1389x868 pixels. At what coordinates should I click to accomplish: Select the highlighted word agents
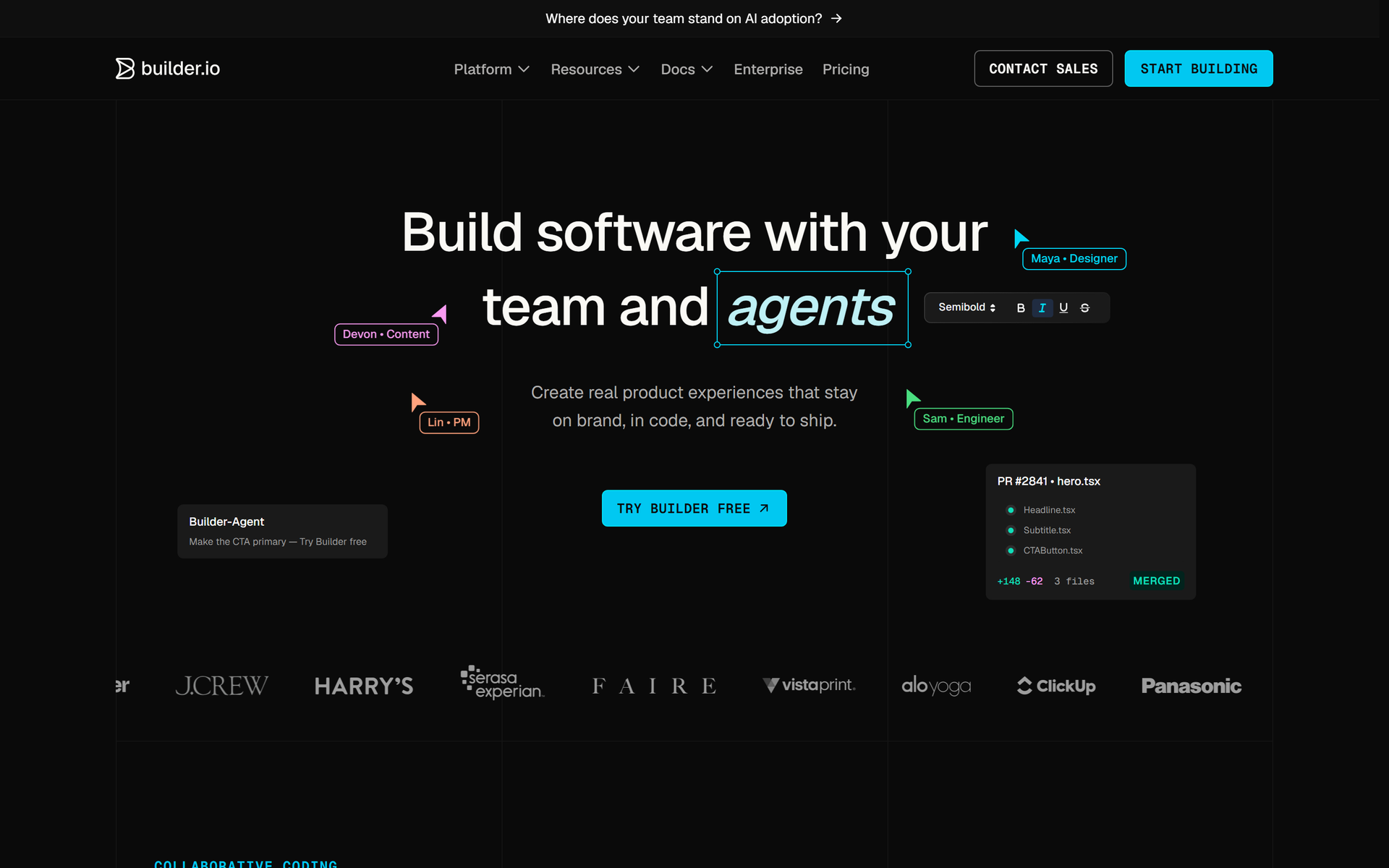click(812, 308)
